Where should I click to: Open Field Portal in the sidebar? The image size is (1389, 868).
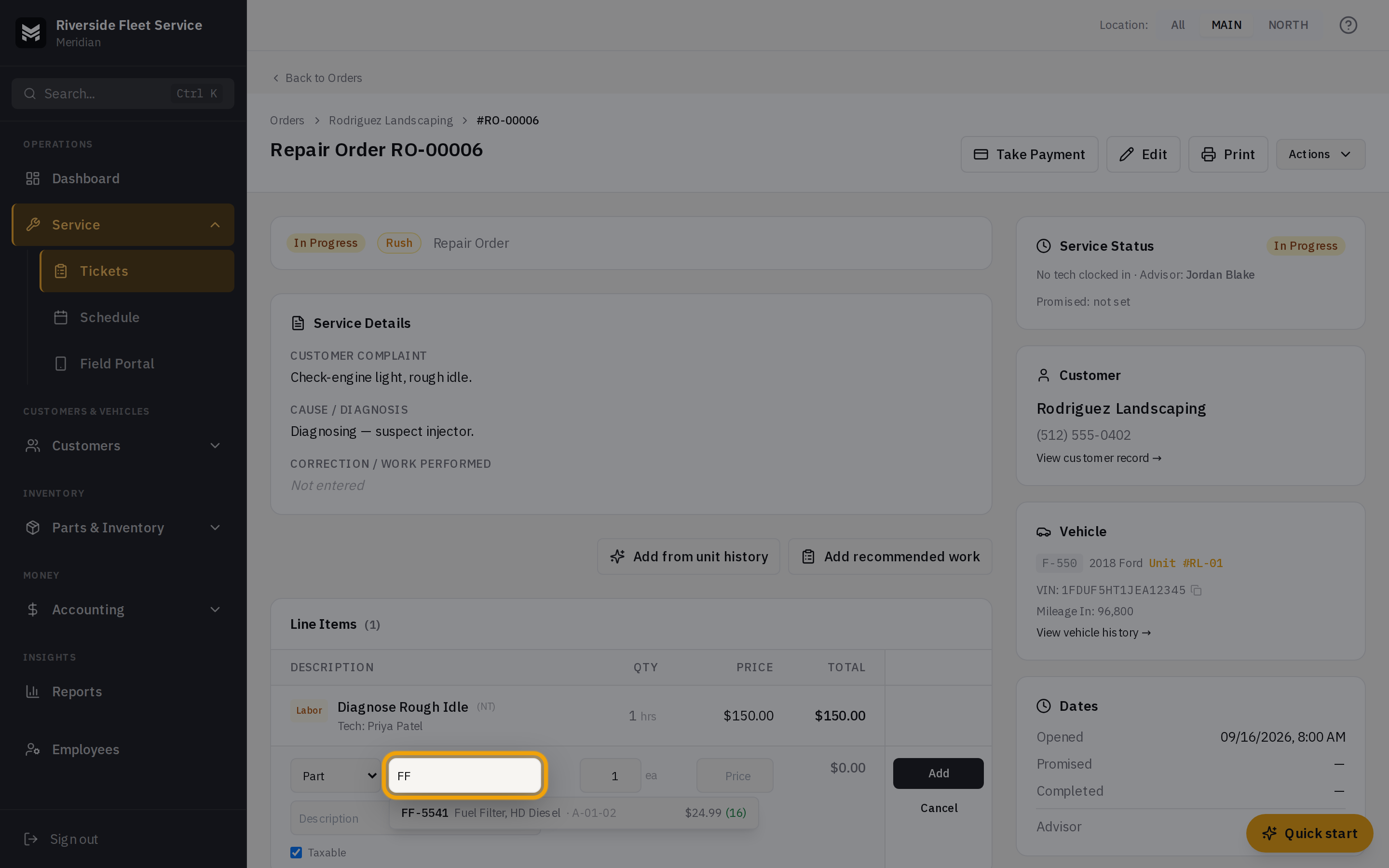[x=136, y=364]
